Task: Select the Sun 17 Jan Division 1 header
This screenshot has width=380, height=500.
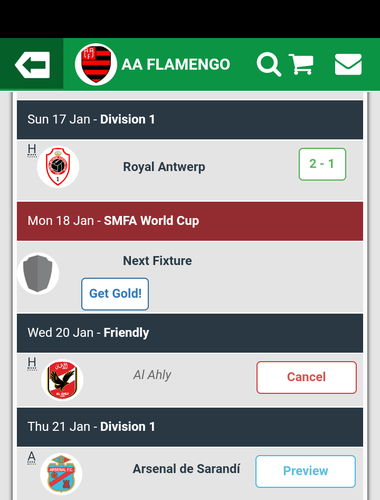Action: tap(190, 119)
